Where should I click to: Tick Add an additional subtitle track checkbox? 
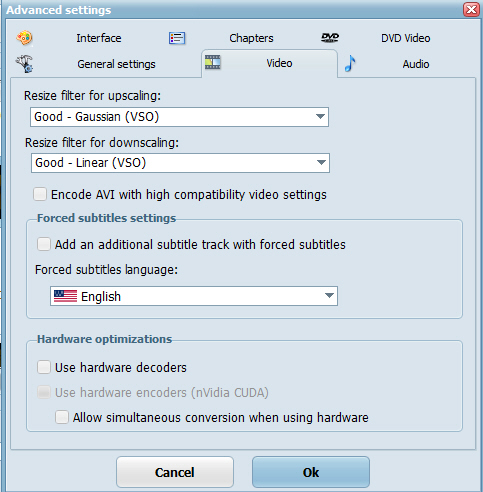click(44, 244)
